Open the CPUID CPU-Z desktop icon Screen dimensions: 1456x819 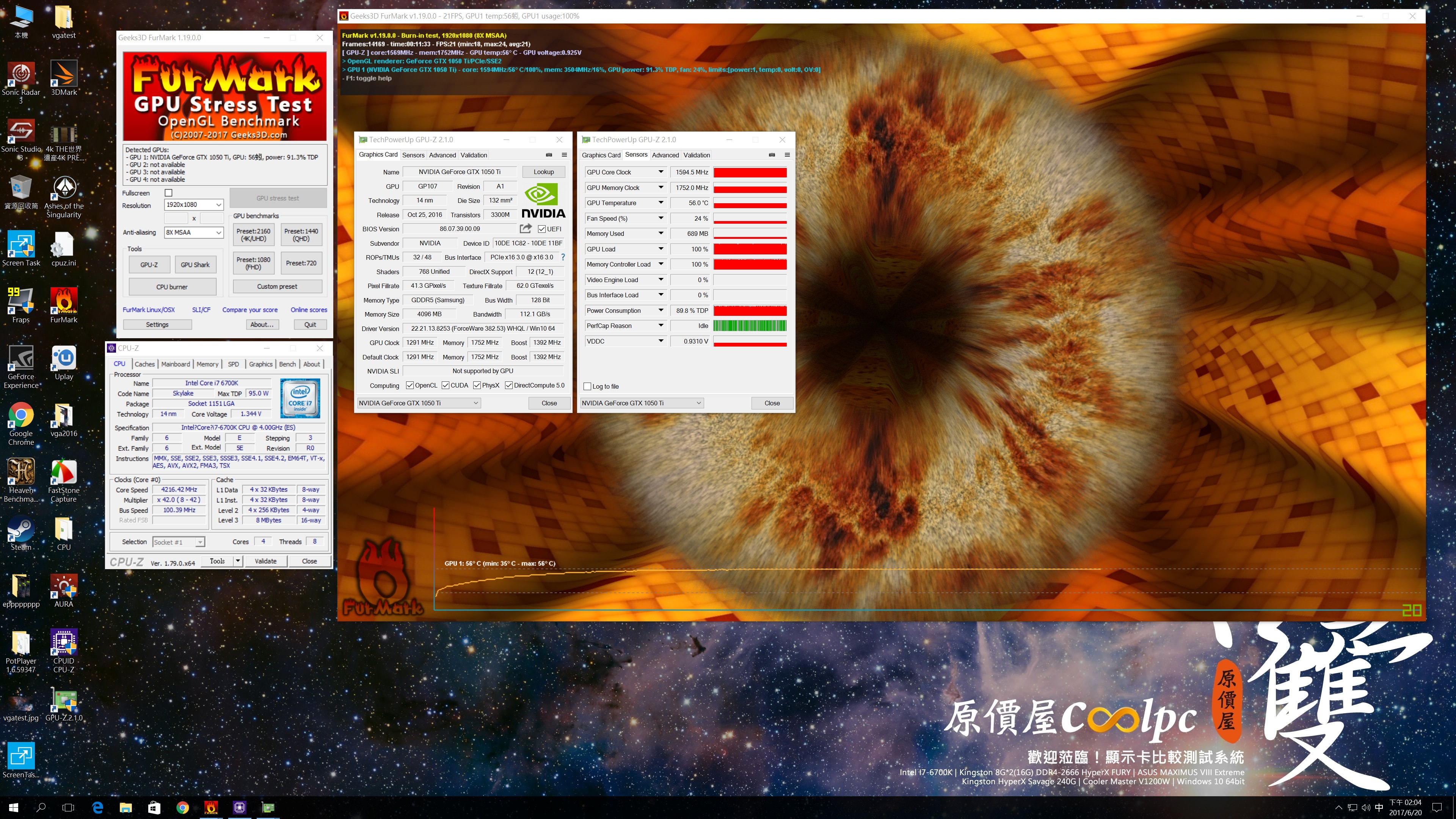tap(64, 651)
